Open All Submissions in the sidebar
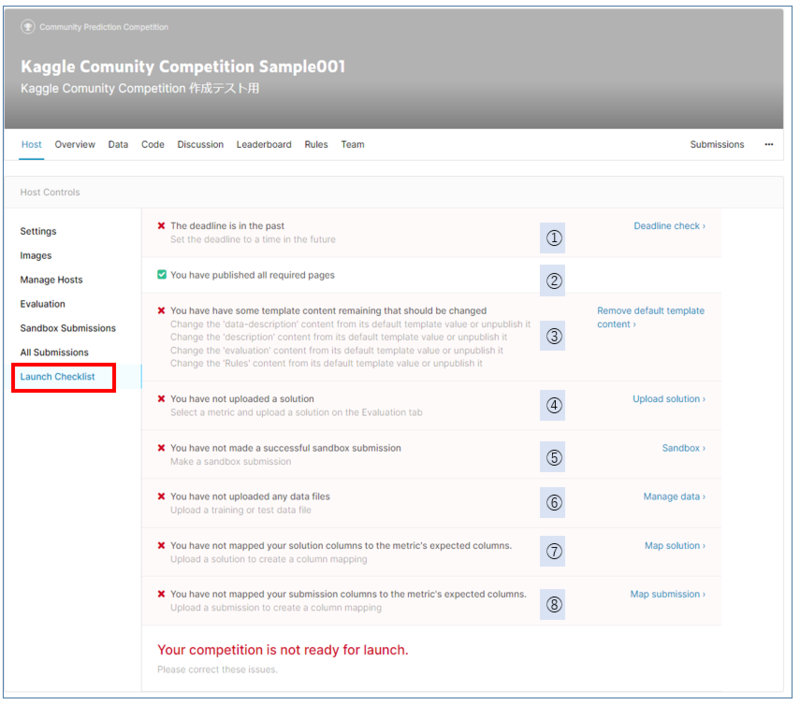Screen dimensions: 800x705 [x=54, y=352]
